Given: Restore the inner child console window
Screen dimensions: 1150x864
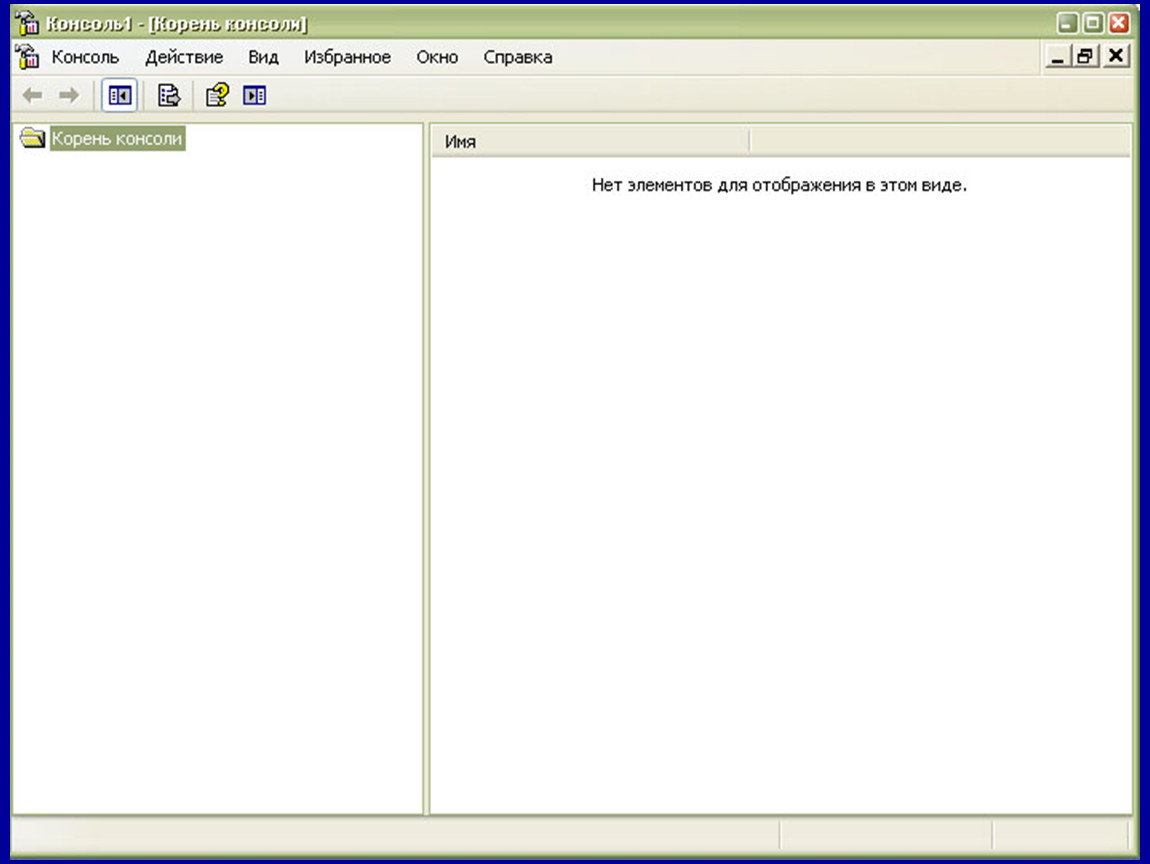Looking at the screenshot, I should click(1085, 56).
